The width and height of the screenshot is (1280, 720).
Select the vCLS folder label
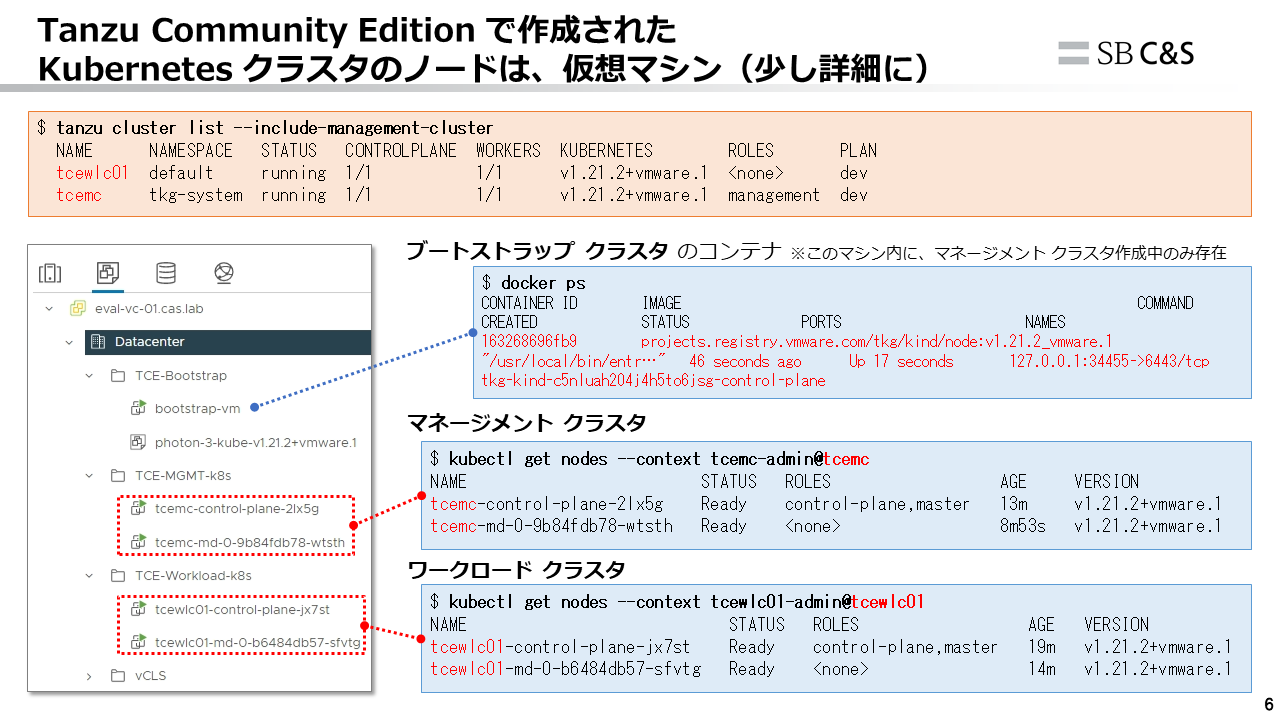tap(151, 675)
